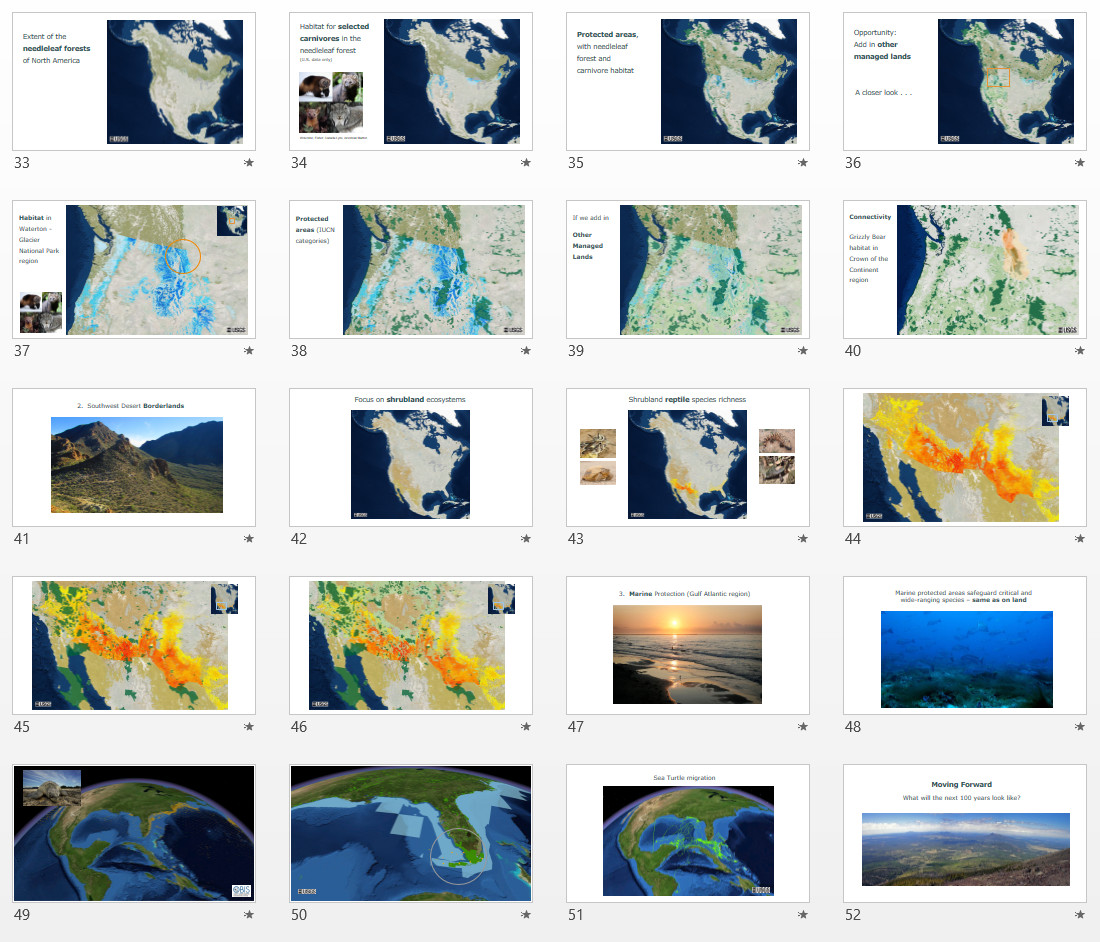Select the 'Extent of the needleleaf forests' slide
This screenshot has width=1100, height=942.
point(134,81)
